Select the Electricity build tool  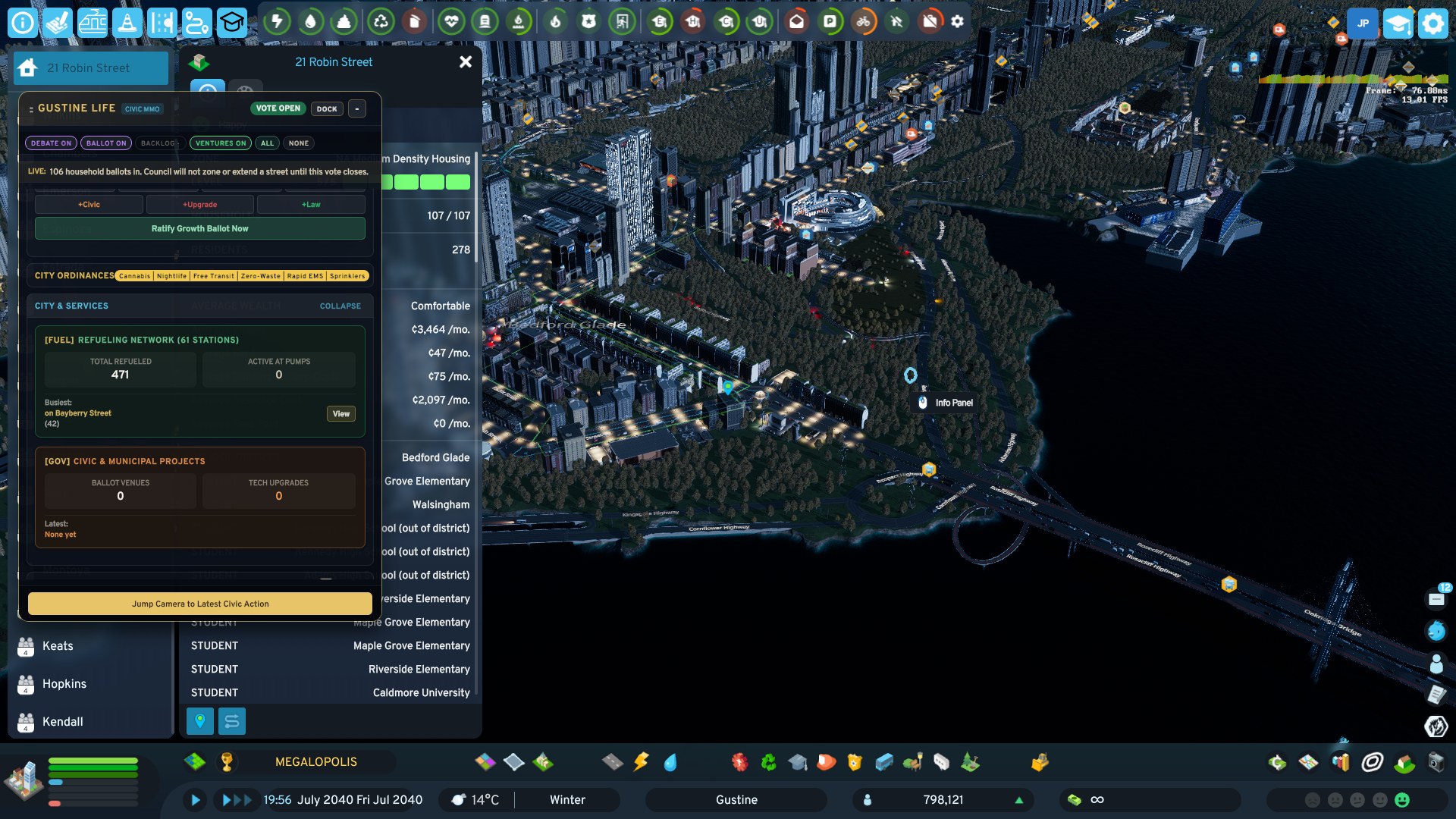(x=642, y=761)
